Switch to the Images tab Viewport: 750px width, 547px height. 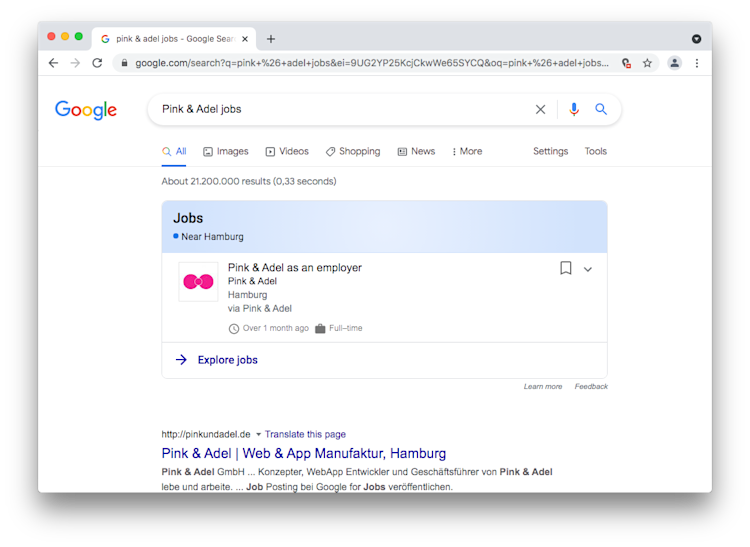point(226,152)
